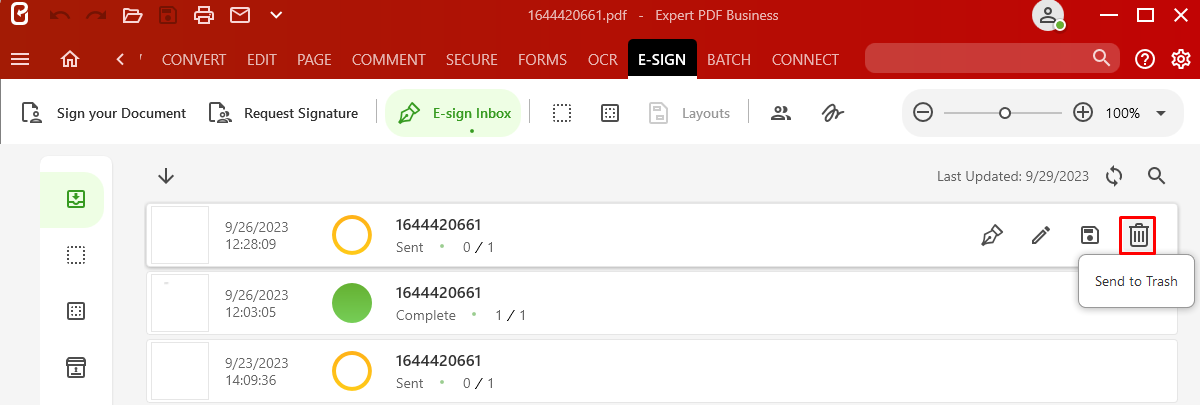Switch to the COMMENT tab
Screen dimensions: 1200x405
coord(389,59)
